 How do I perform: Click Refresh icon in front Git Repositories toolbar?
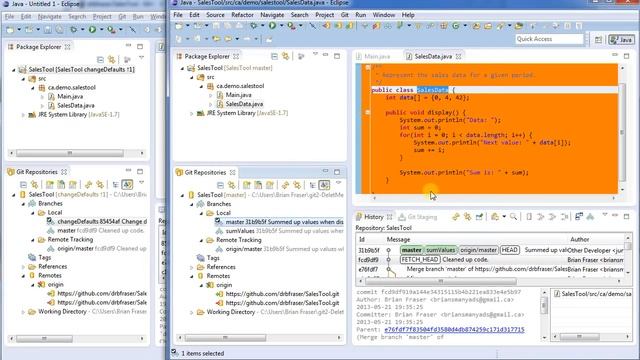pyautogui.click(x=285, y=185)
